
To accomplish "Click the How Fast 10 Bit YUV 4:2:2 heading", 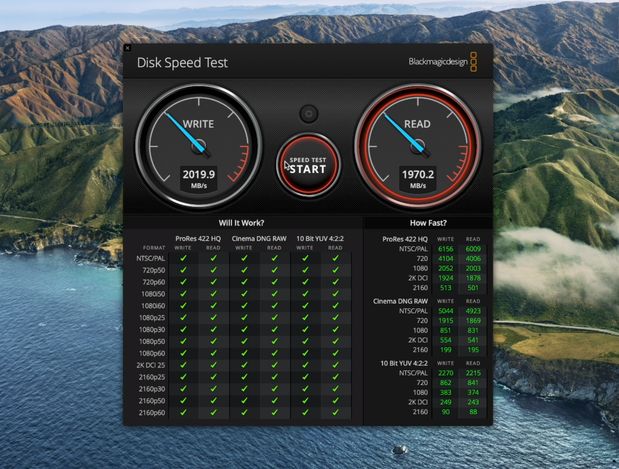I will pyautogui.click(x=404, y=363).
